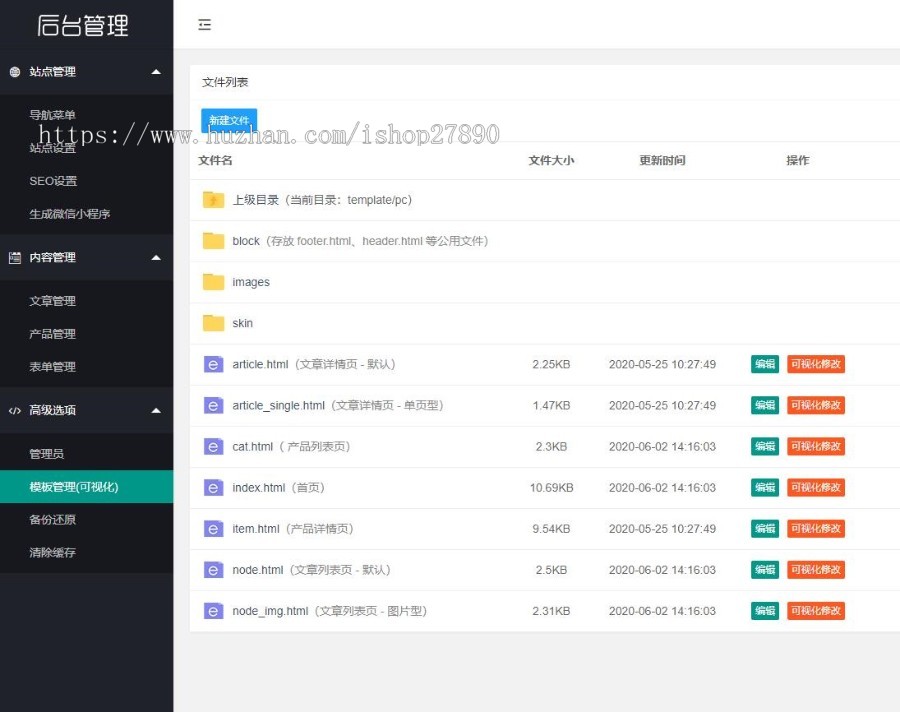900x712 pixels.
Task: Select 模板管理(可视化) in the sidebar
Action: click(x=86, y=487)
